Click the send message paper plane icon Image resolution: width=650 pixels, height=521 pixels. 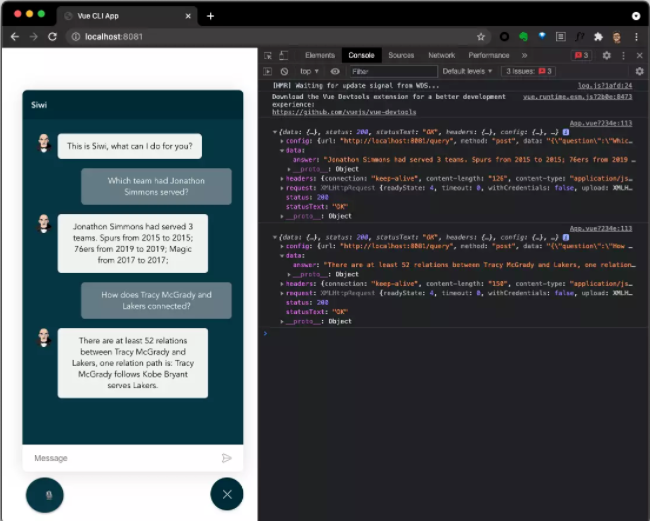[227, 458]
